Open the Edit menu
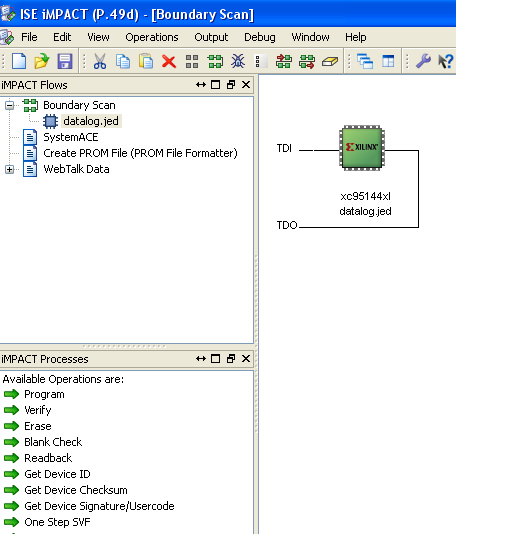Screen dimensions: 512x534 point(62,37)
